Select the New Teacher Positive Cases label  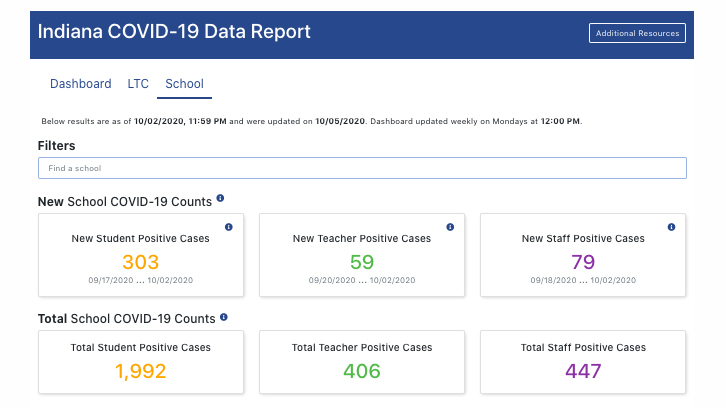click(362, 239)
